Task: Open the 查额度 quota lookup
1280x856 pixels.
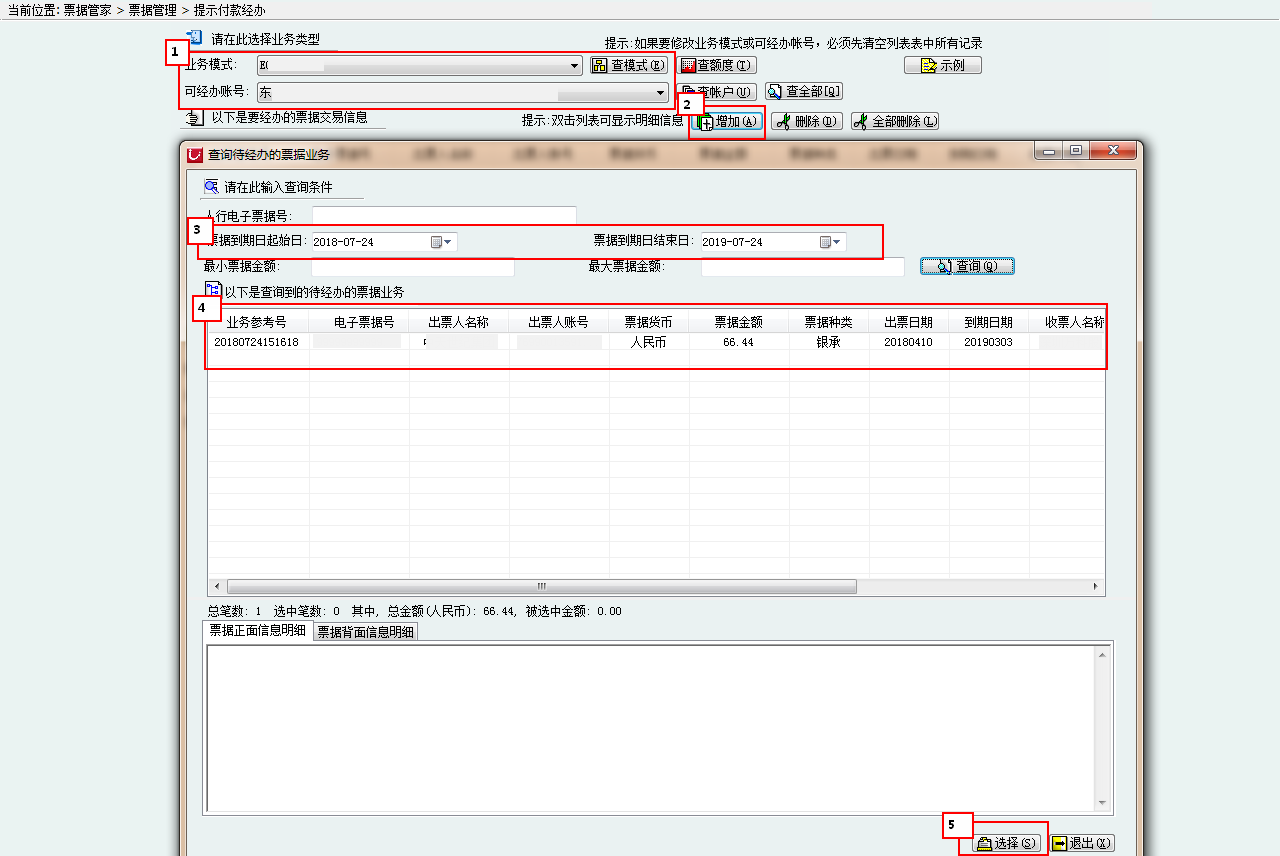Action: (x=717, y=66)
